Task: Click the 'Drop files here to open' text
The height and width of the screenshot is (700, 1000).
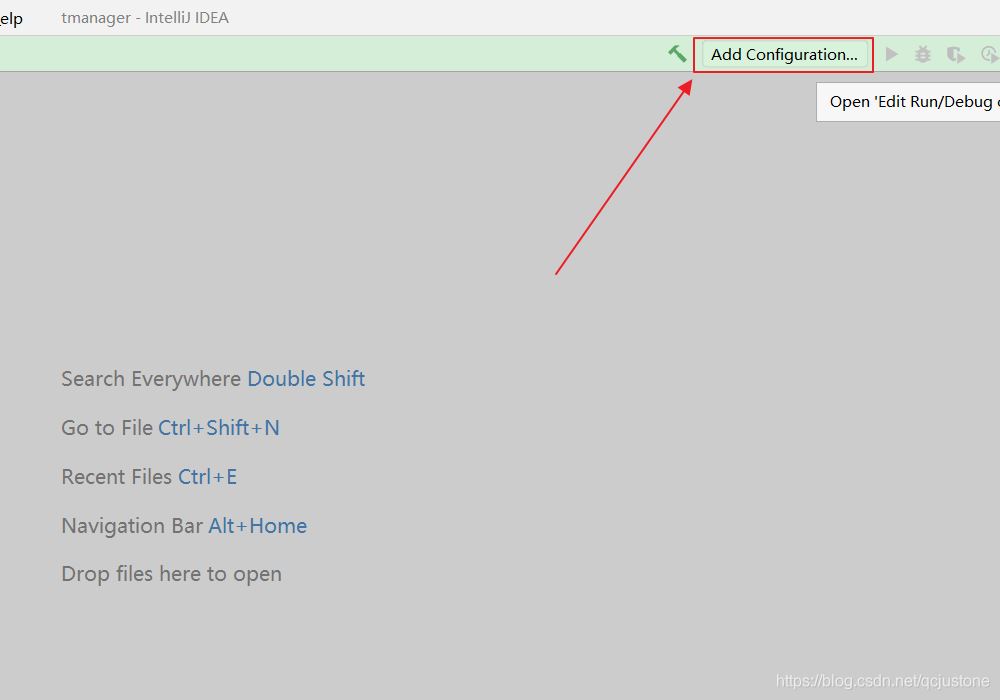Action: pyautogui.click(x=171, y=574)
